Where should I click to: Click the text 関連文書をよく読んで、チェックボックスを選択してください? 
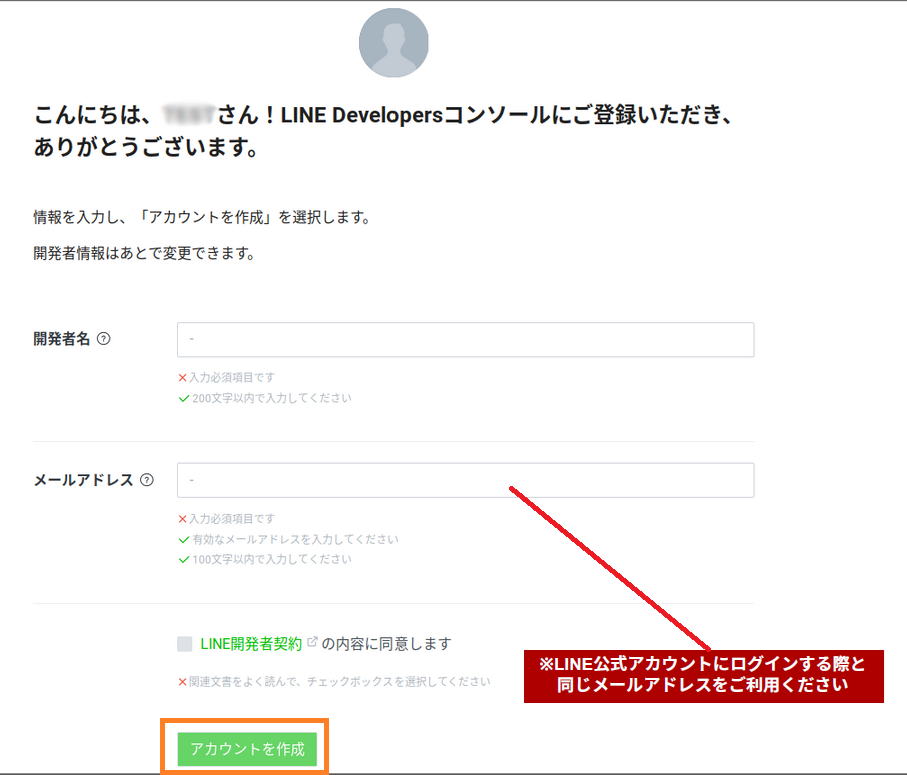point(340,682)
